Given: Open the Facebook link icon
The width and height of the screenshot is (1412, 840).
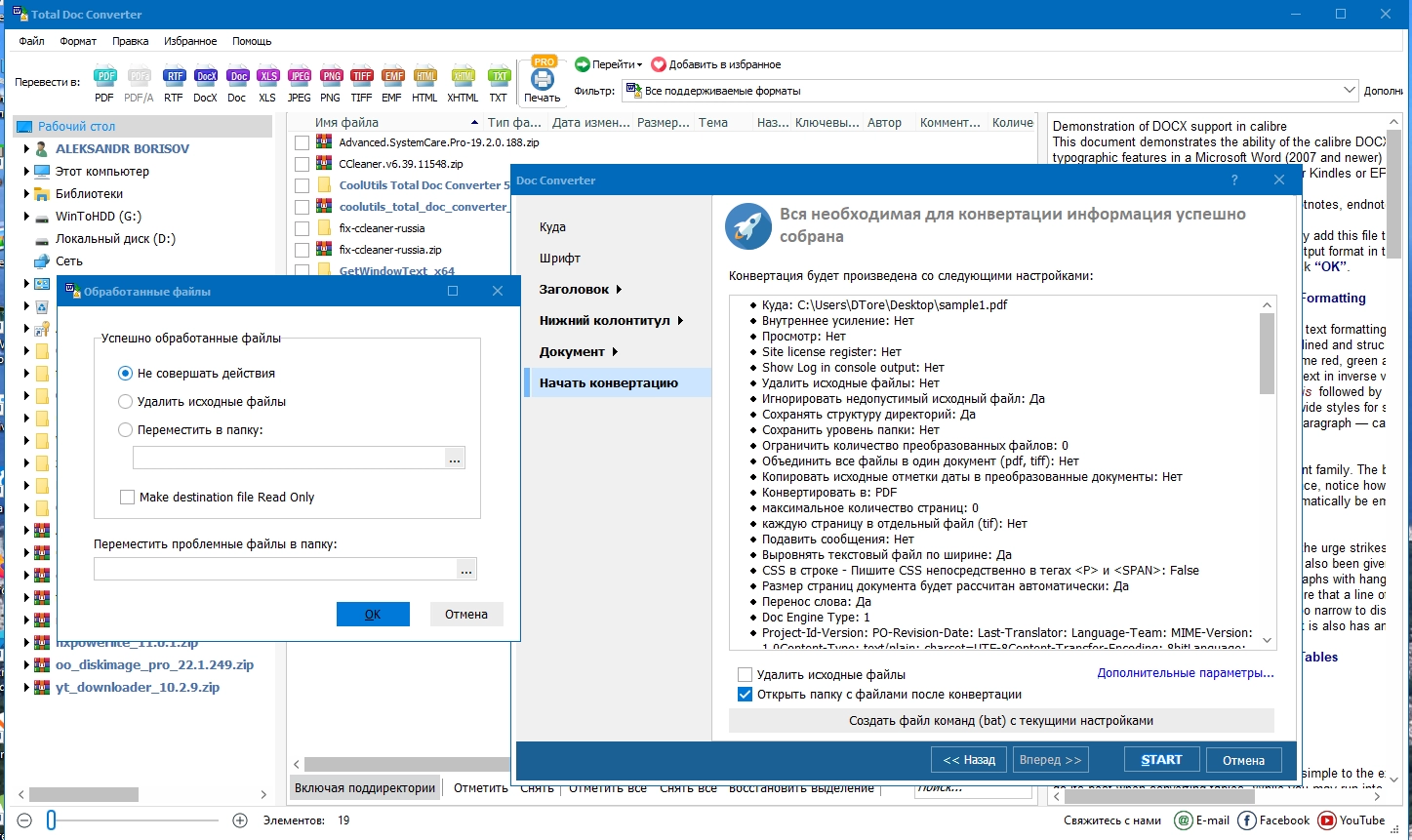Looking at the screenshot, I should [x=1247, y=820].
